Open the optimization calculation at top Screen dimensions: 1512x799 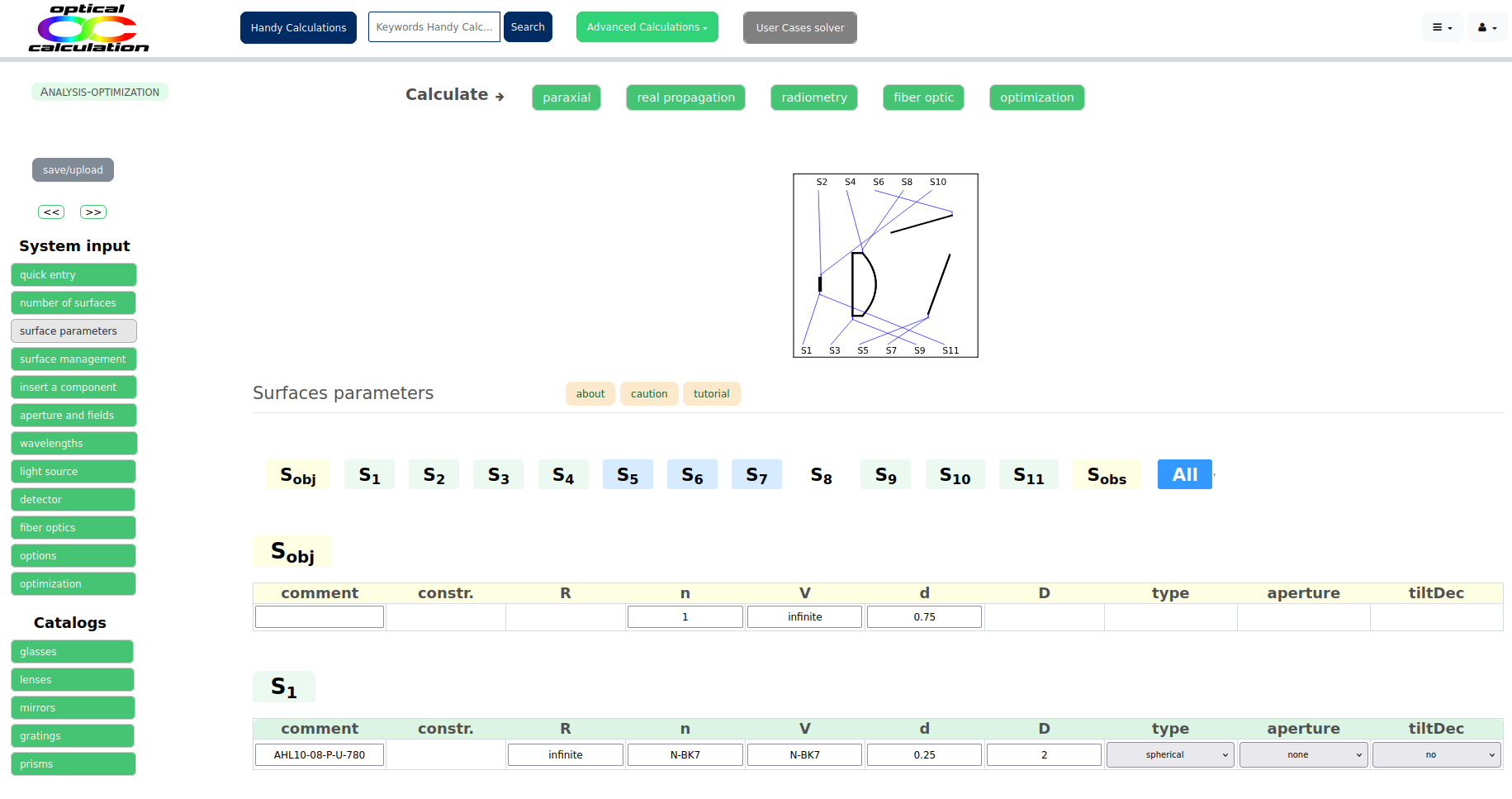coord(1037,97)
